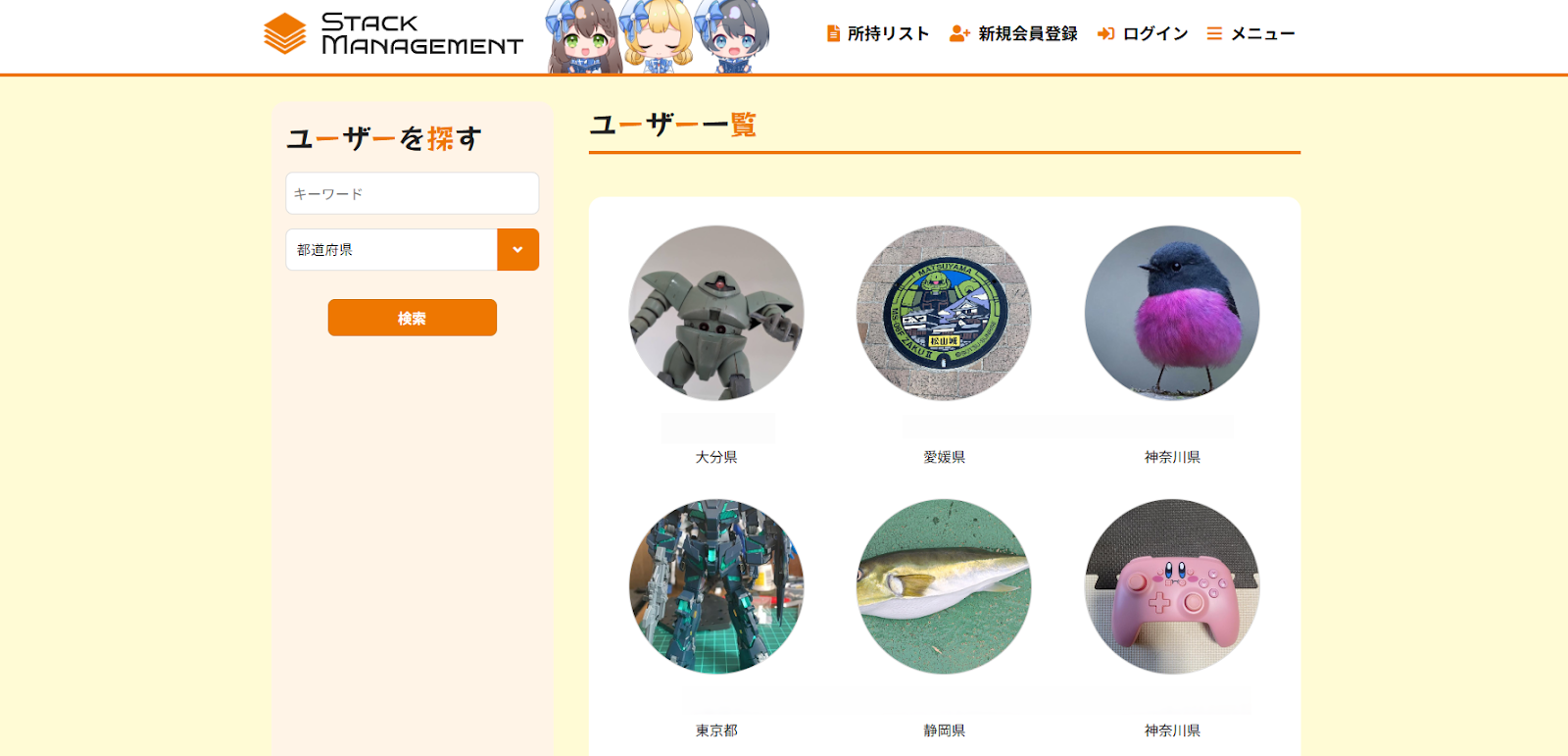Go to 新規会員登録 registration page
Image resolution: width=1568 pixels, height=756 pixels.
[1013, 33]
